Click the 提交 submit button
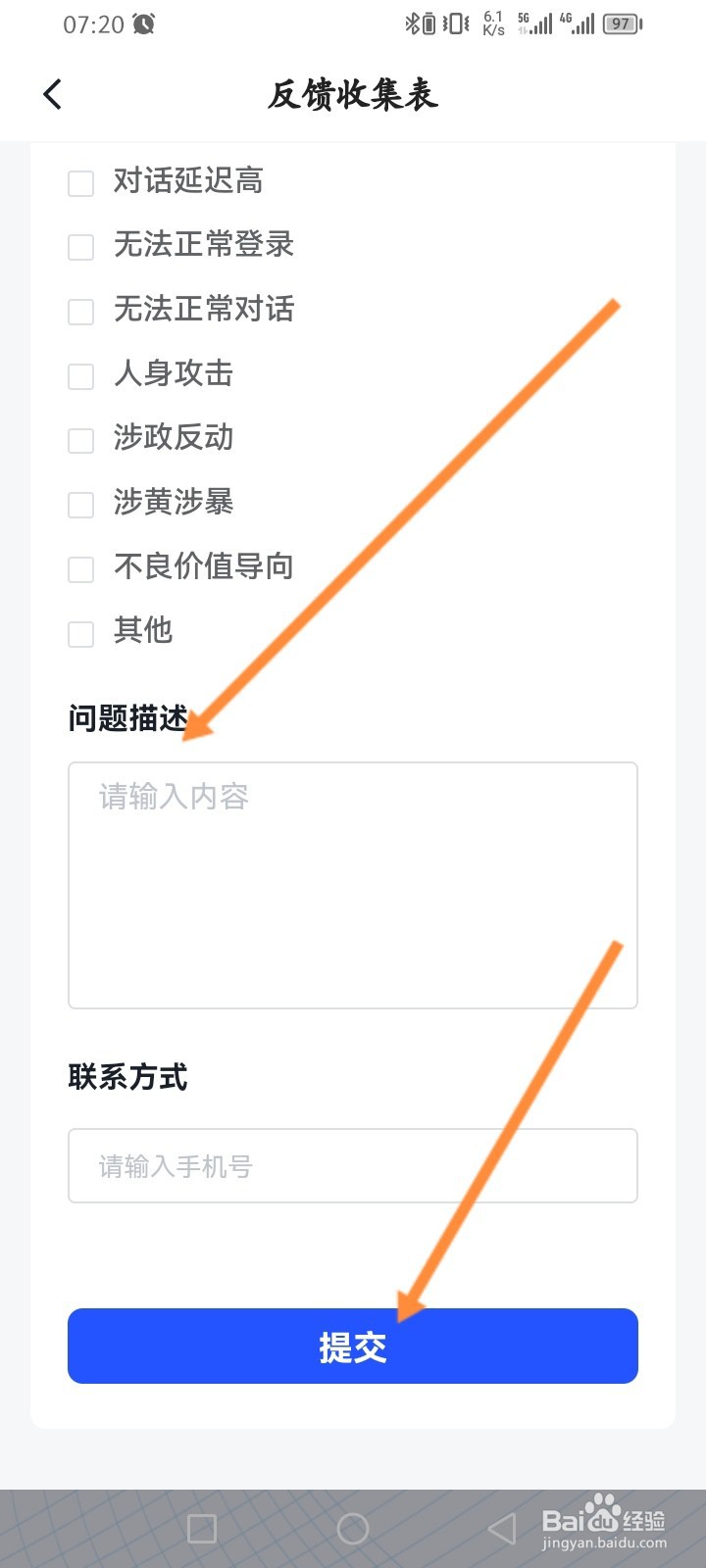 coord(353,1347)
